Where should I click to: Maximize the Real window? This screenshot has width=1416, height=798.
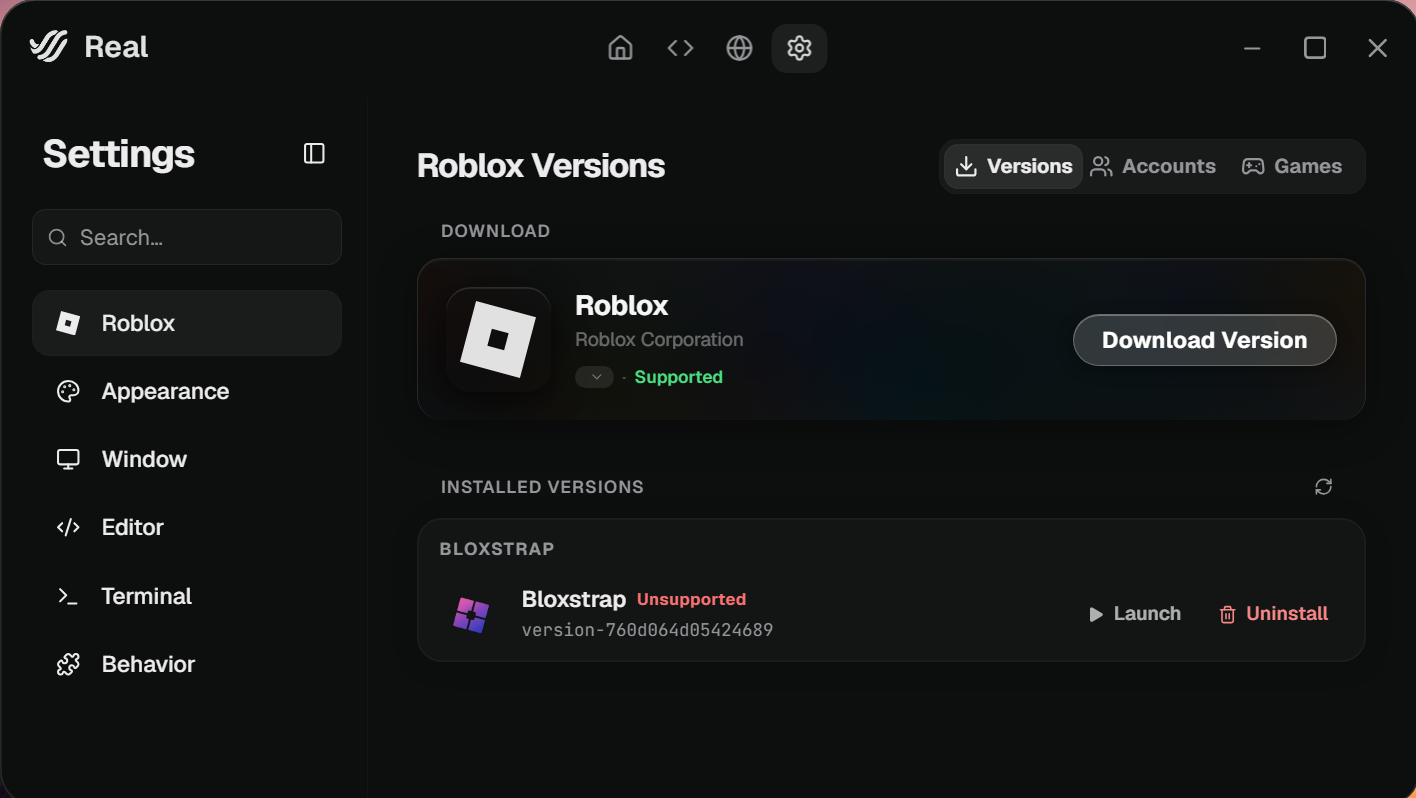click(x=1315, y=48)
